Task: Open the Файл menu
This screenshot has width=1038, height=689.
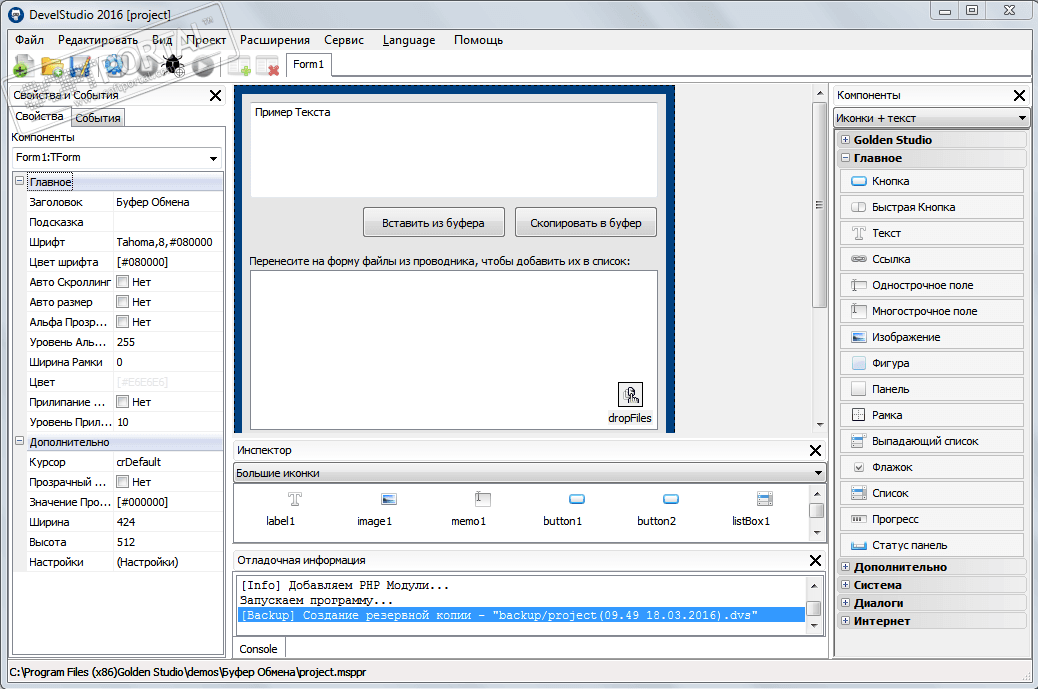Action: point(29,40)
